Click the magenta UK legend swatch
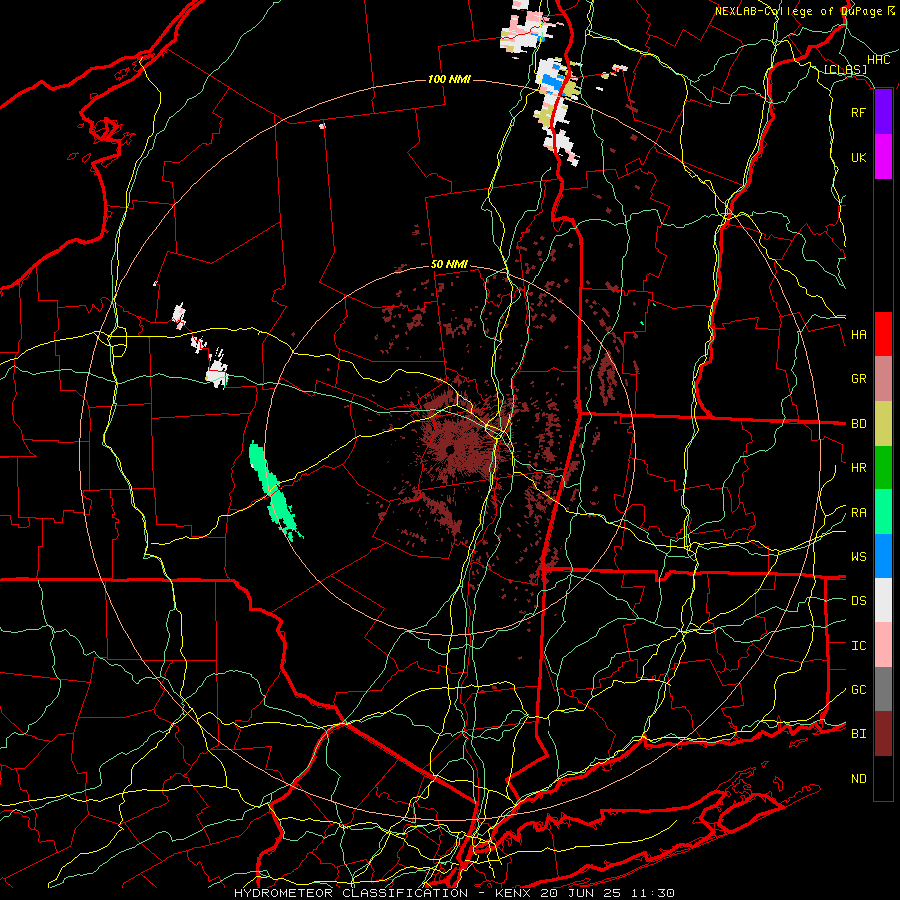This screenshot has width=900, height=900. pos(883,157)
